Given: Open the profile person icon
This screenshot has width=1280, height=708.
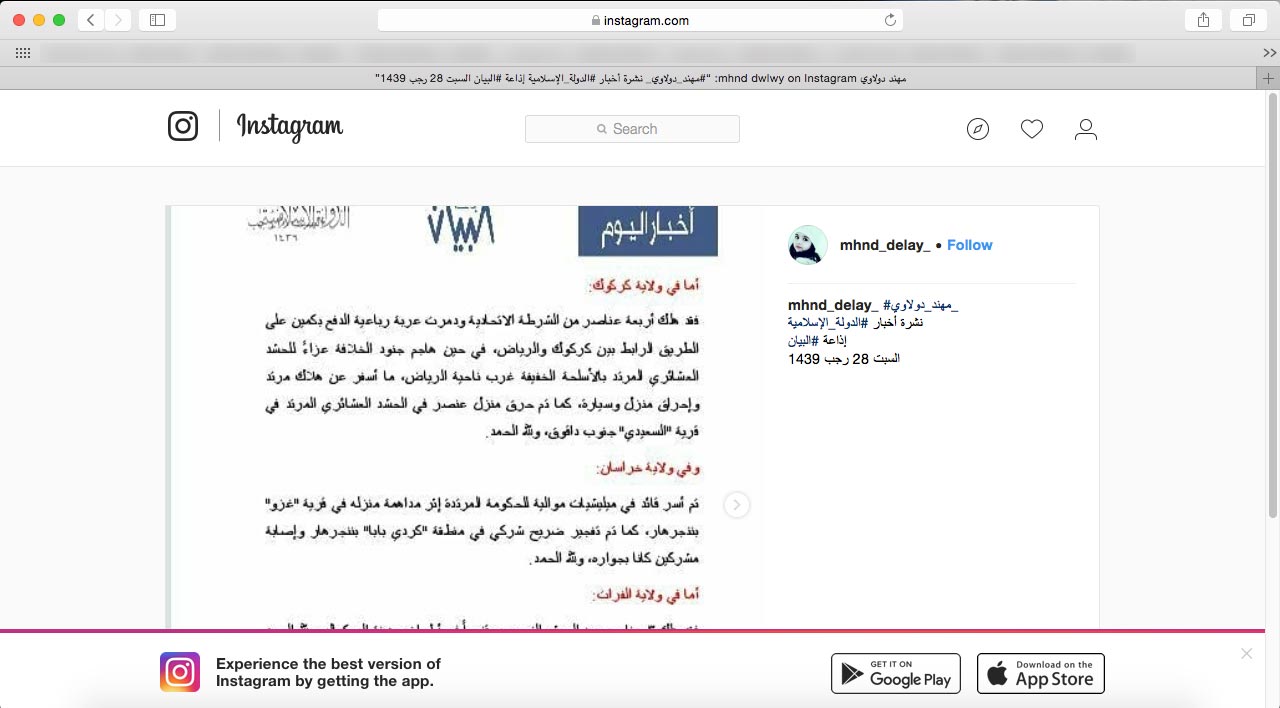Looking at the screenshot, I should (x=1085, y=129).
